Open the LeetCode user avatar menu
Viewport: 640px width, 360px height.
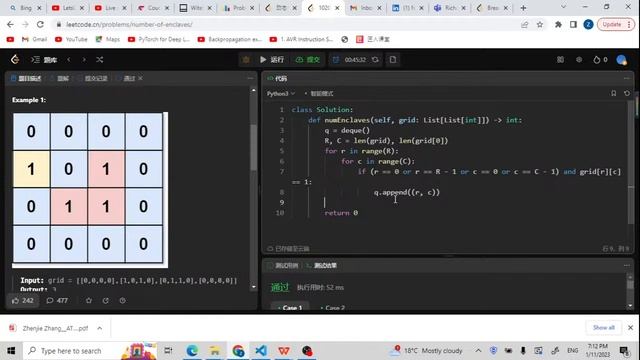click(x=622, y=60)
